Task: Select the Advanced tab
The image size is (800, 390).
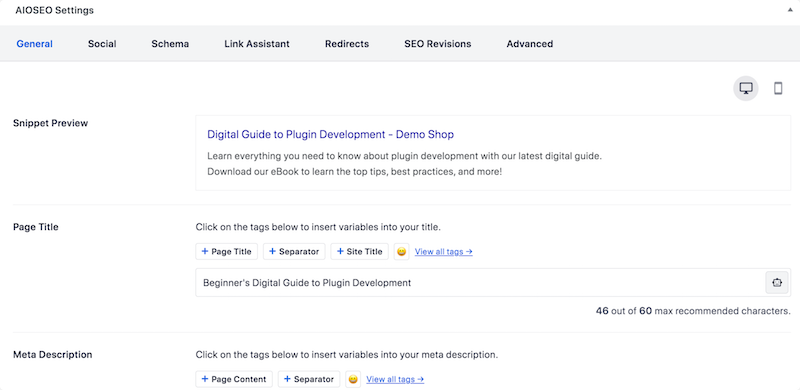Action: (x=530, y=44)
